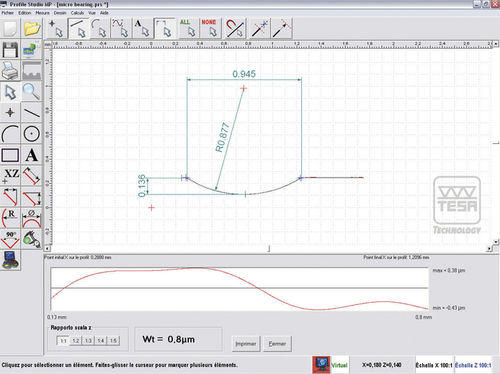The image size is (500, 374).
Task: Set z scale ratio to 1:4
Action: tap(101, 341)
